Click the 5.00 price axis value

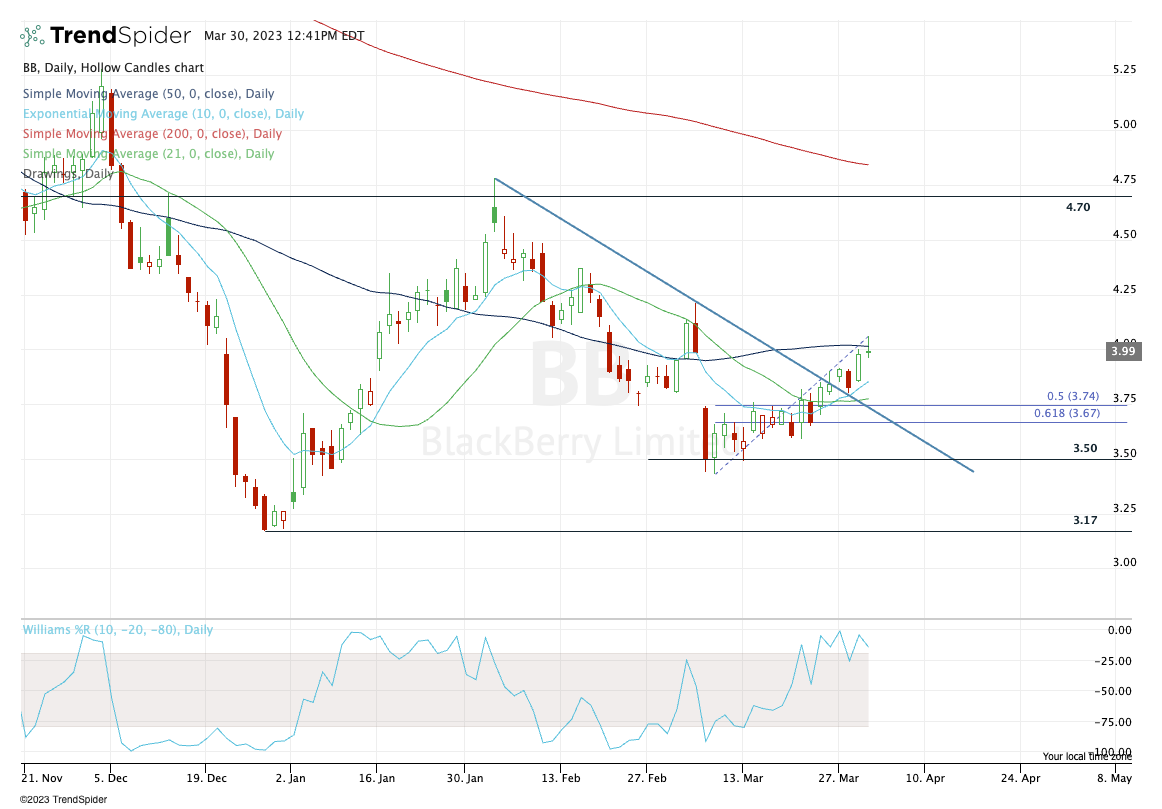(x=1124, y=124)
